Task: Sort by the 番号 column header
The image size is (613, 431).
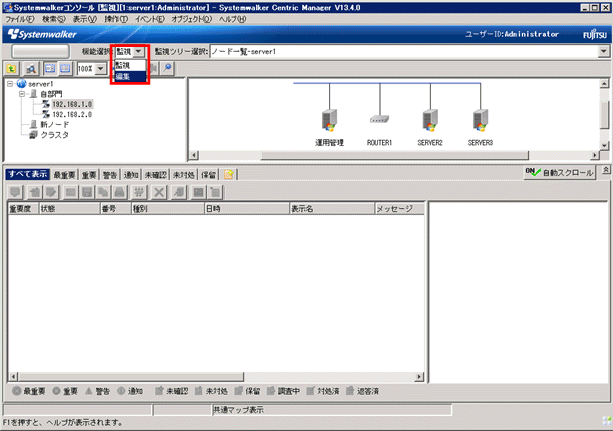Action: pyautogui.click(x=115, y=209)
